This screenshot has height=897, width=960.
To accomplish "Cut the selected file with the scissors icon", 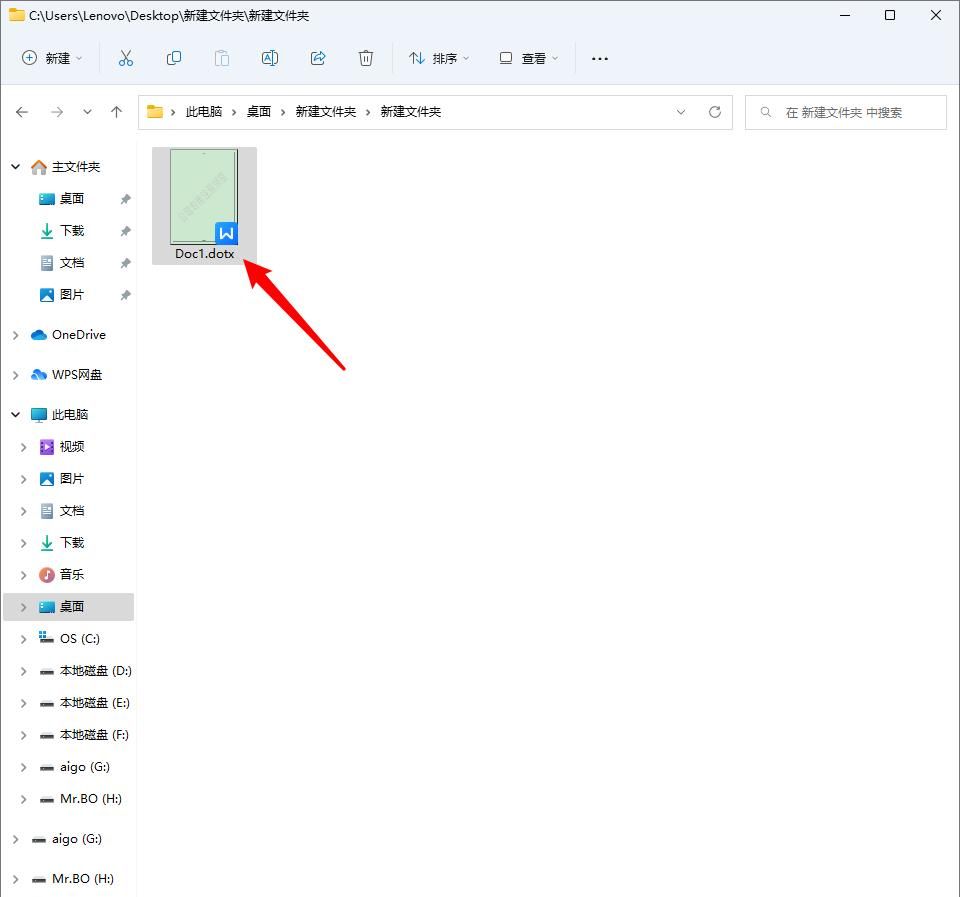I will [126, 58].
